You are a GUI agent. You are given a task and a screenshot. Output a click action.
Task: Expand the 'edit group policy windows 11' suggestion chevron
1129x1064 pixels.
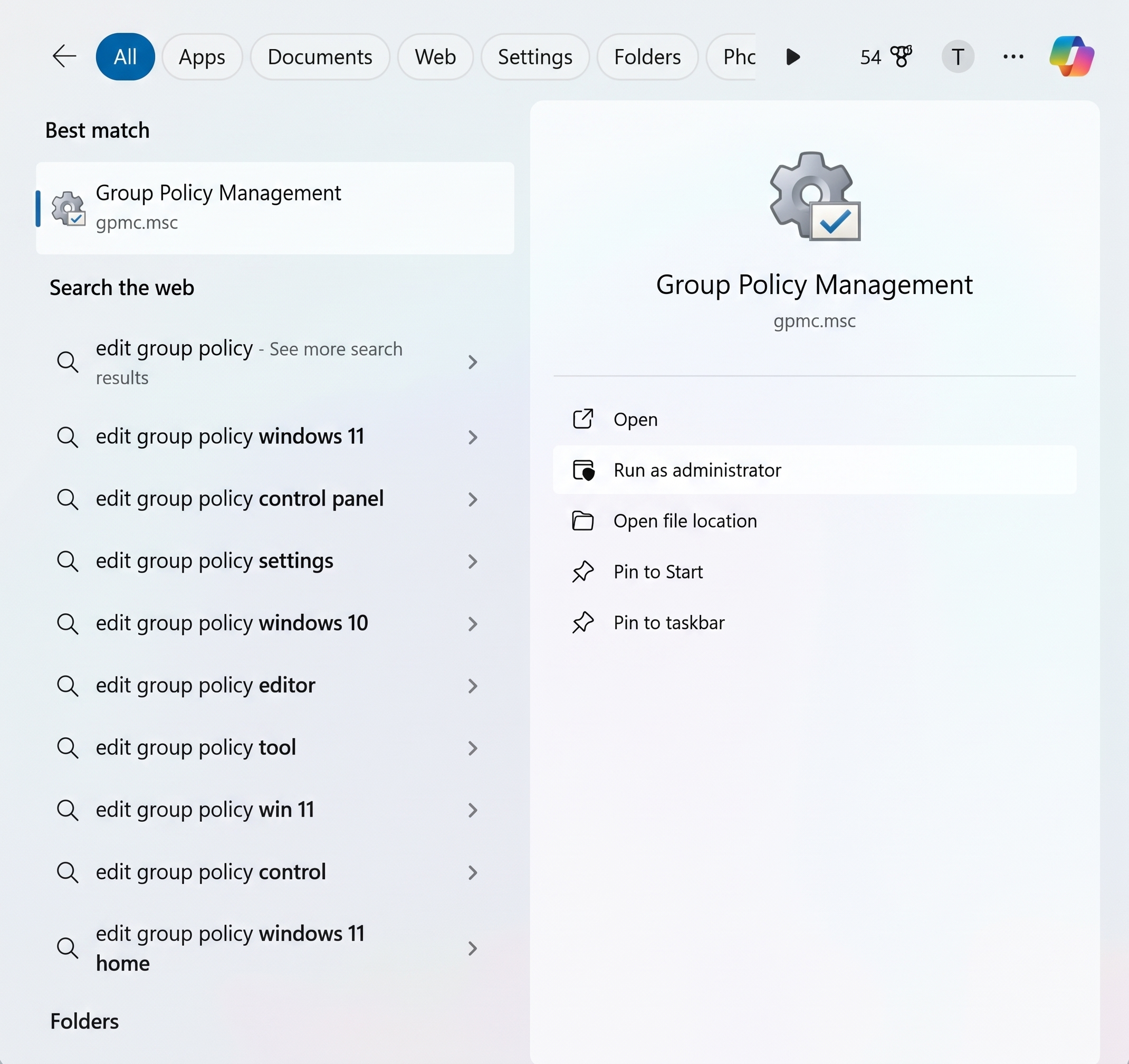[x=473, y=437]
